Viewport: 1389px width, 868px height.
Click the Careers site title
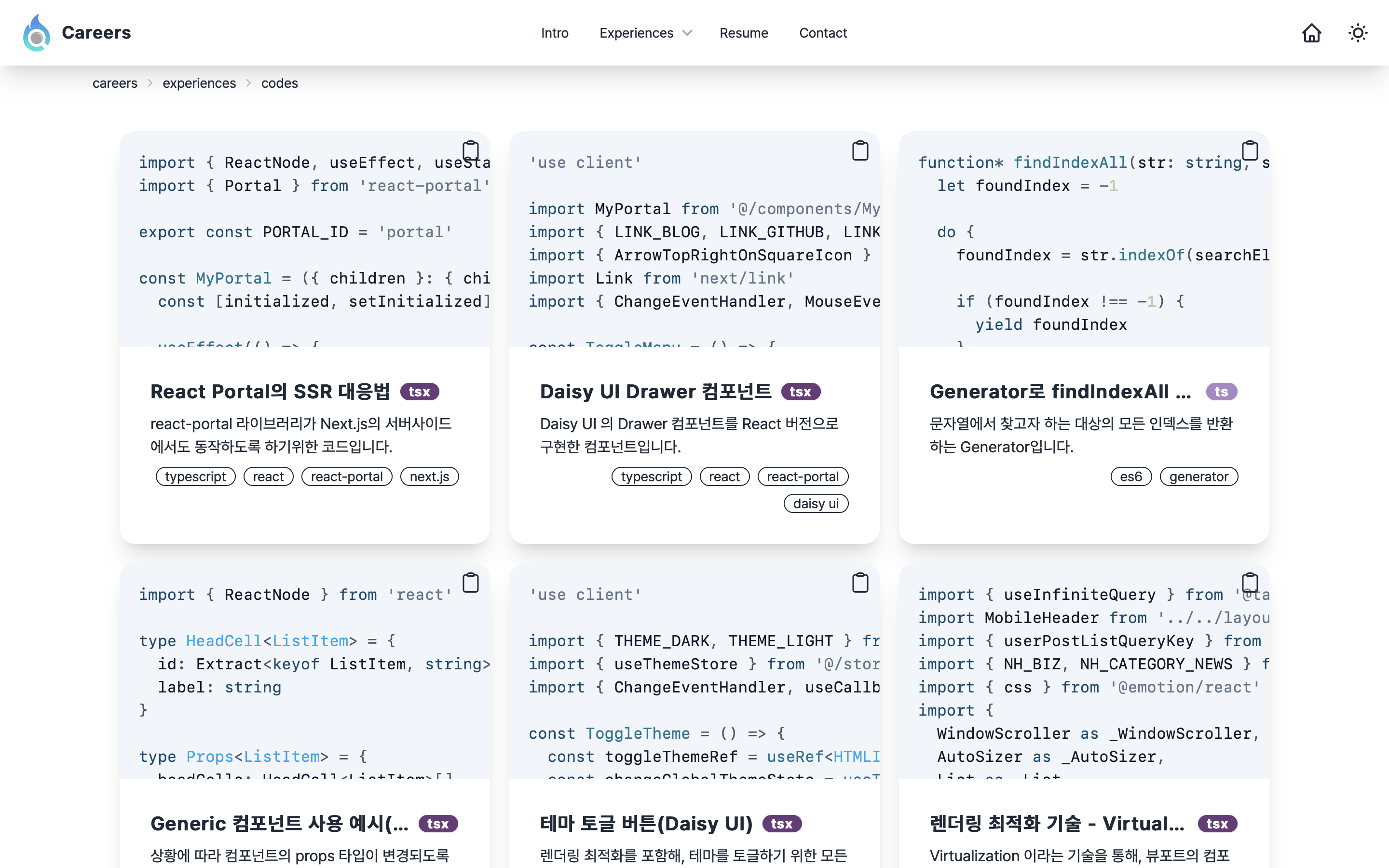click(x=96, y=33)
